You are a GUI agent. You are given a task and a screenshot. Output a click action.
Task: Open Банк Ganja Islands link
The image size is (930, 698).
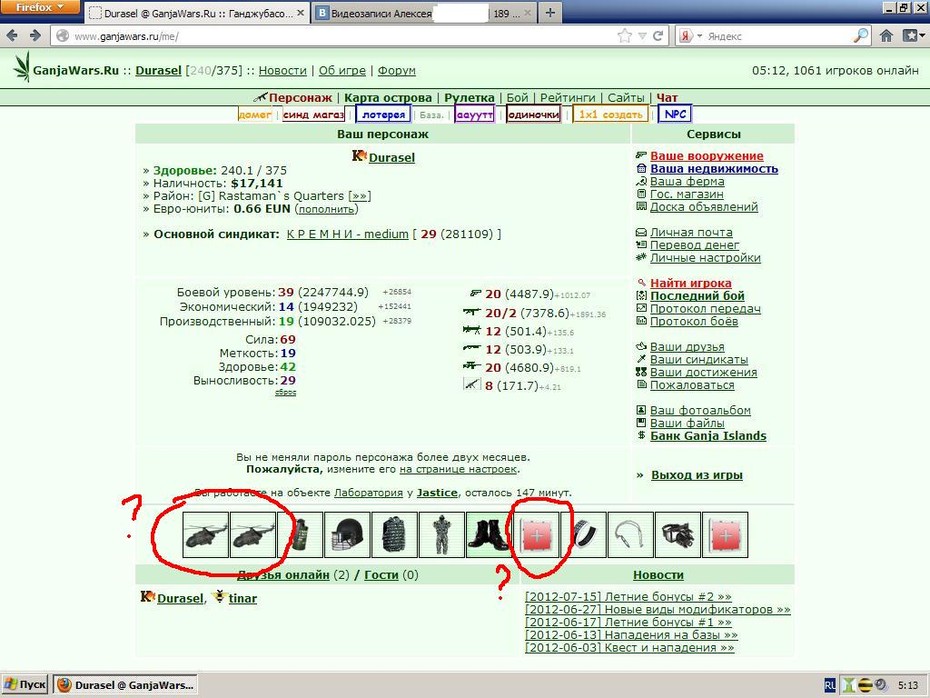pos(708,436)
